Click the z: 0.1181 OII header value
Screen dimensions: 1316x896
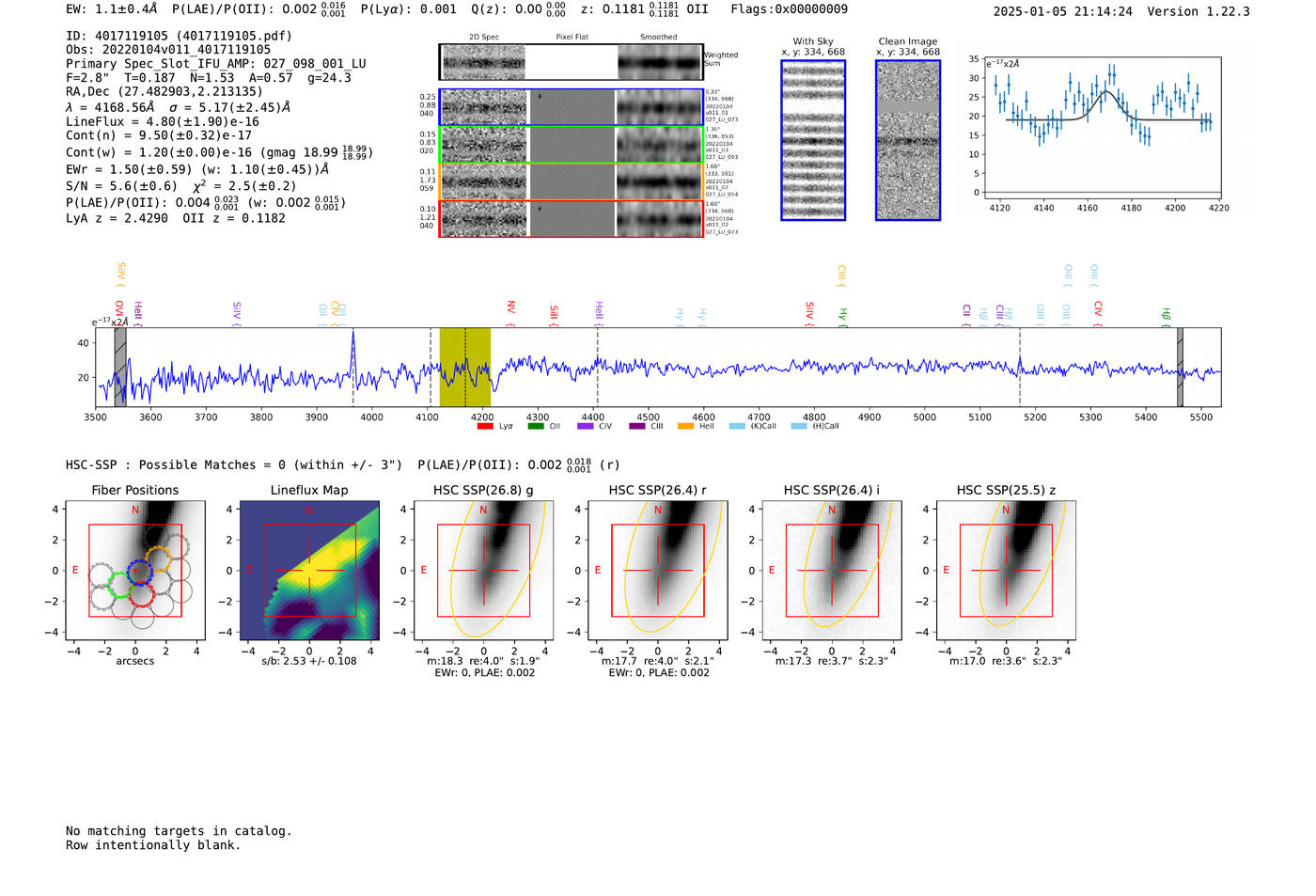(x=645, y=9)
